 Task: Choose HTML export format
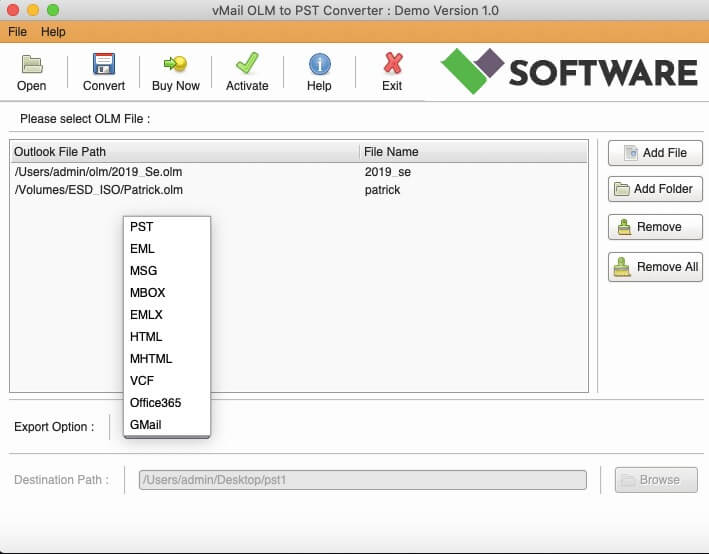(146, 337)
